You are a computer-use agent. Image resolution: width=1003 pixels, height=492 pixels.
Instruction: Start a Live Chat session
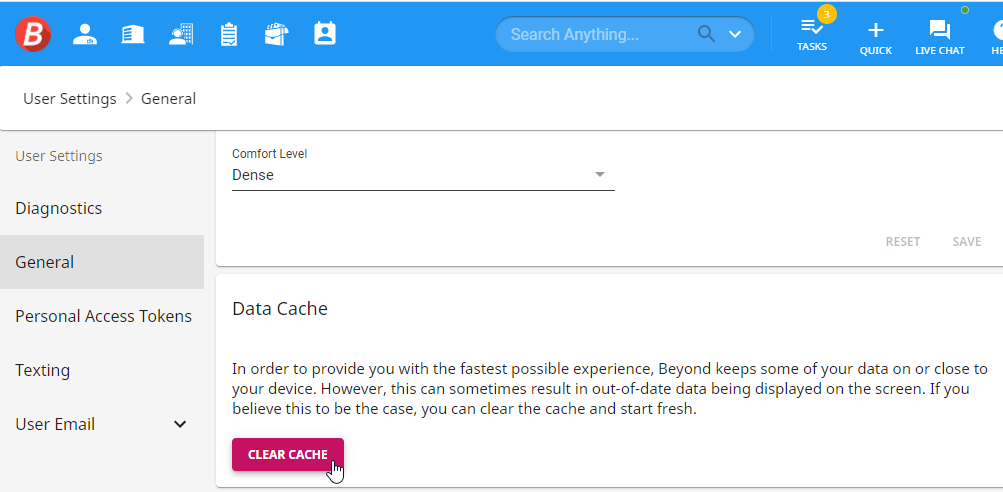939,35
